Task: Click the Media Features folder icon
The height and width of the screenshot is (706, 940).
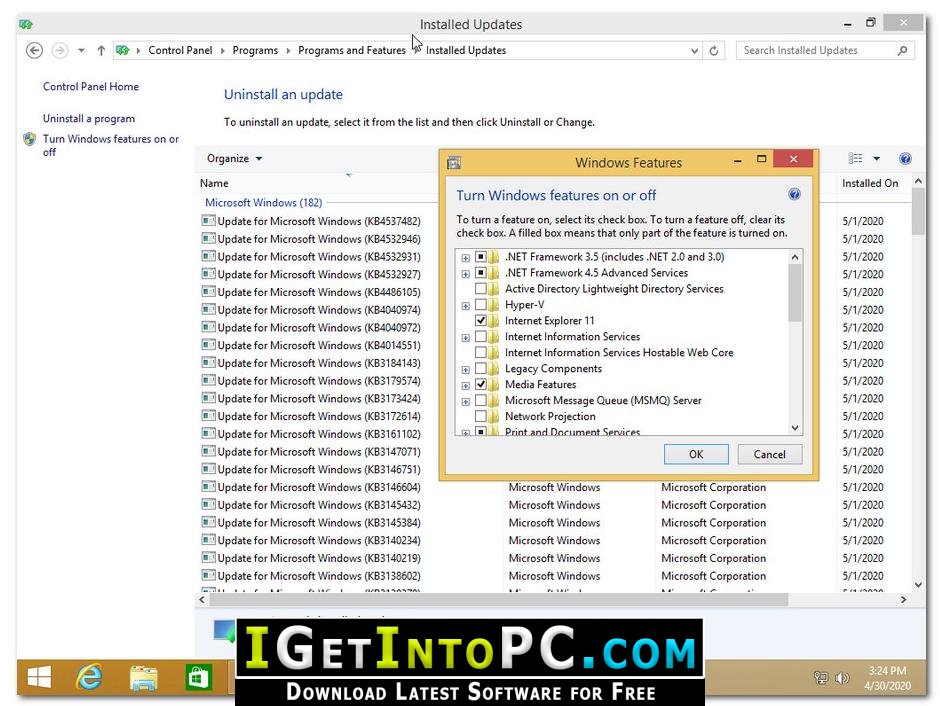Action: tap(495, 384)
